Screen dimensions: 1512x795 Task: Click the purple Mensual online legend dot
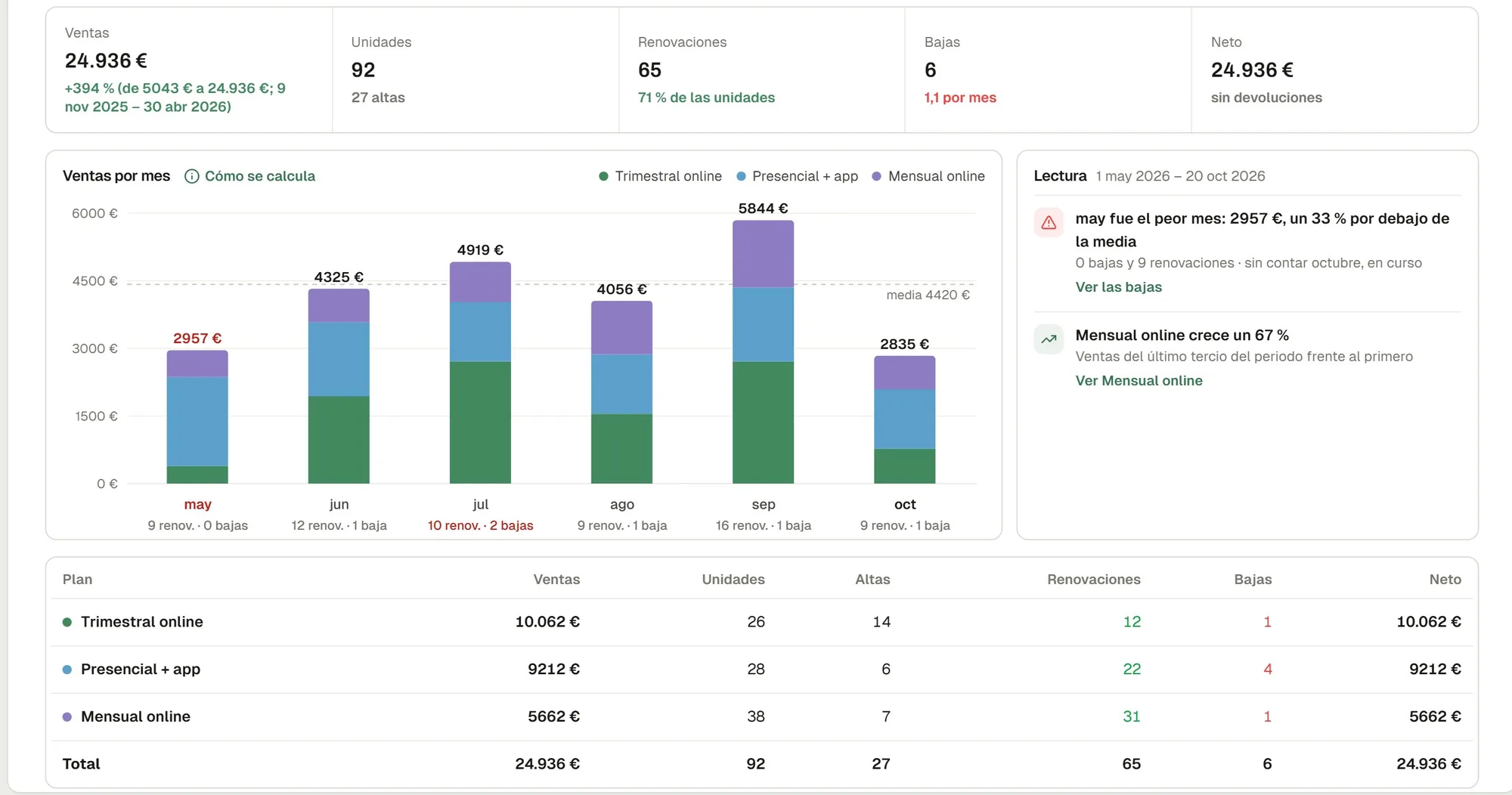coord(876,176)
